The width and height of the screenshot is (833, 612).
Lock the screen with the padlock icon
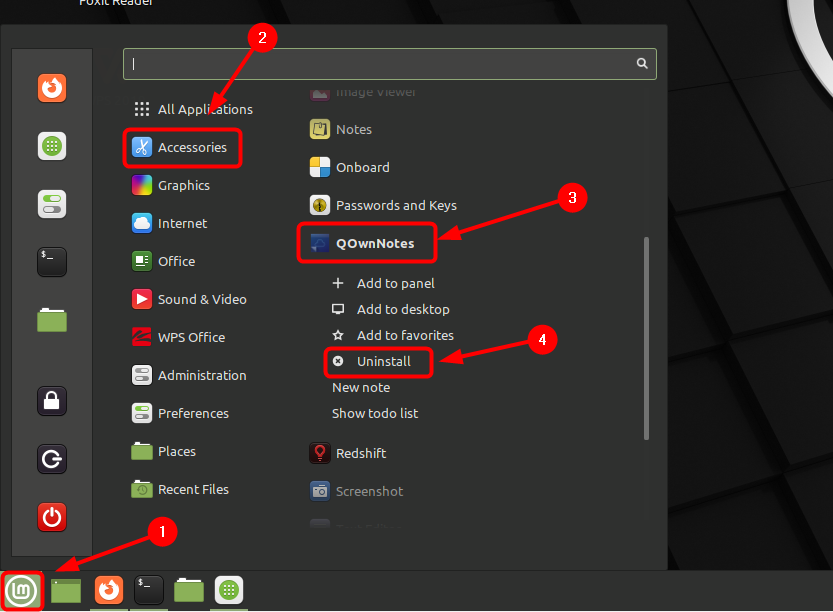click(x=52, y=401)
